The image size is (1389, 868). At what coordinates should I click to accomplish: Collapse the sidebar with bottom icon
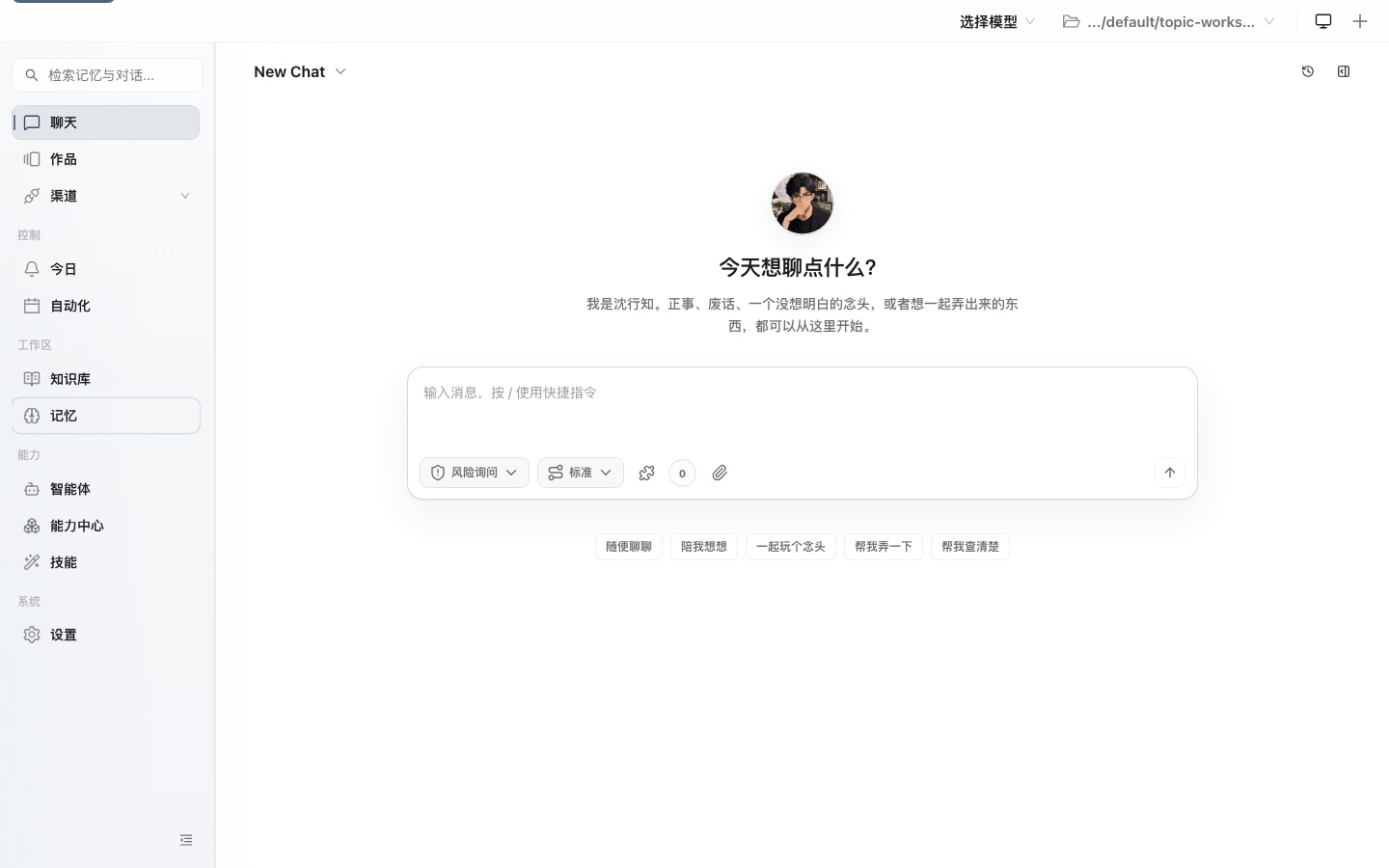click(x=186, y=840)
